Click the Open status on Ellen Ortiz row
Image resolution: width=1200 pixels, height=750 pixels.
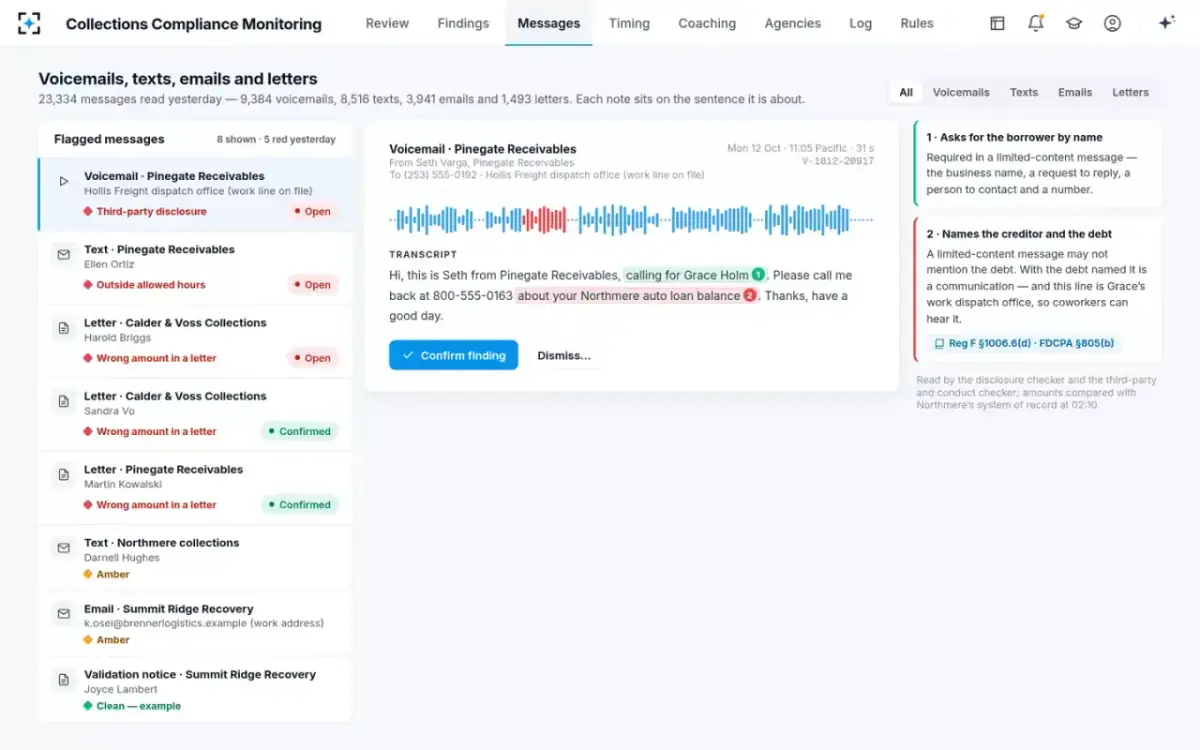tap(313, 285)
